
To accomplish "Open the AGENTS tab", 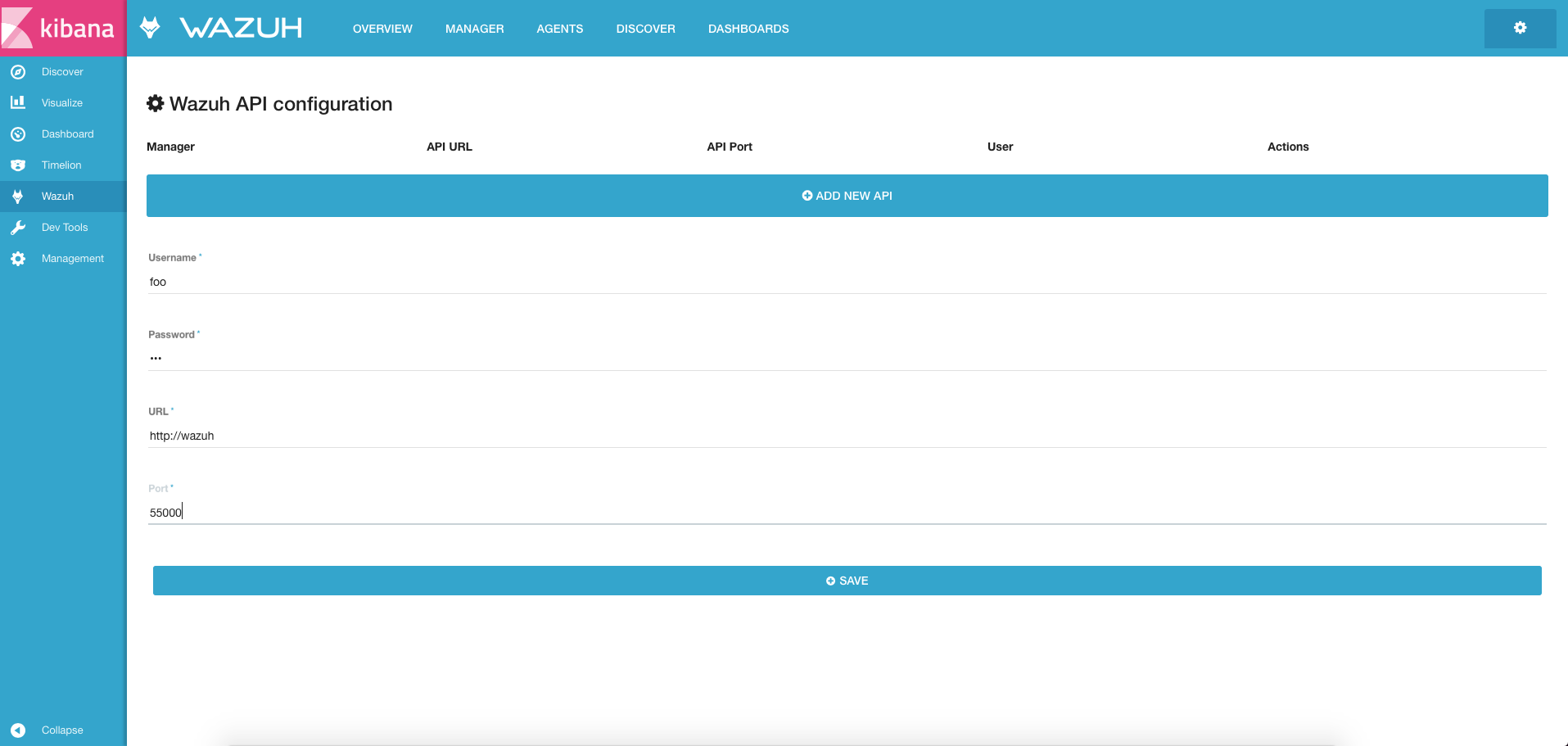I will click(560, 29).
